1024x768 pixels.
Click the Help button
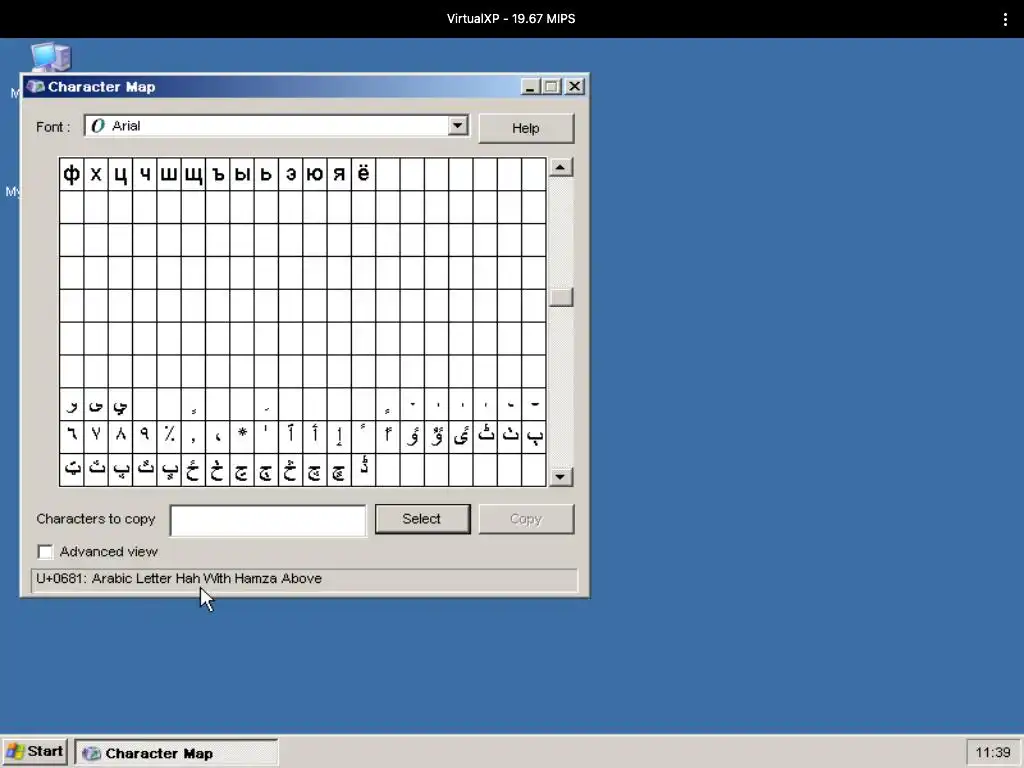526,128
